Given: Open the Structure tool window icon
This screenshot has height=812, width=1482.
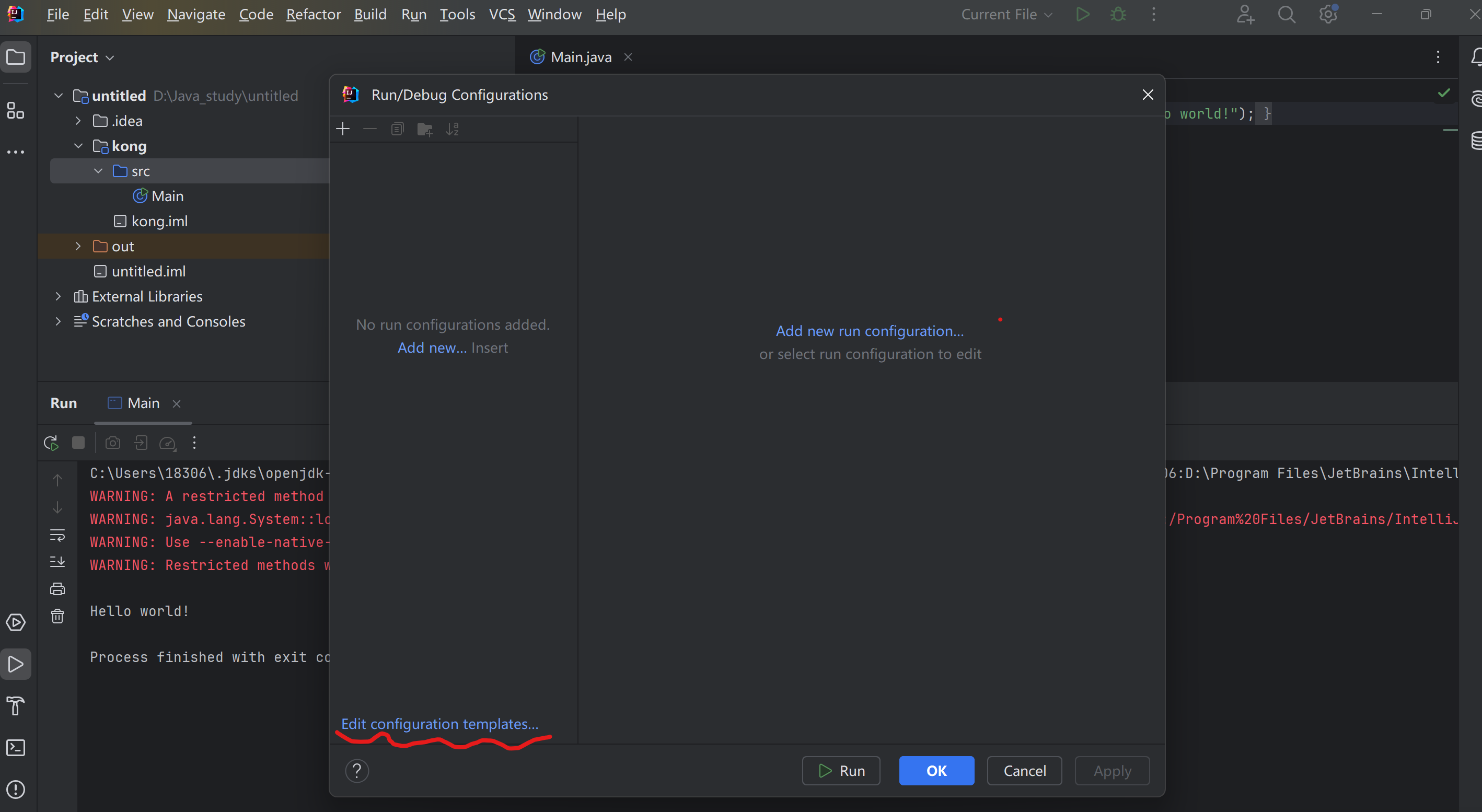Looking at the screenshot, I should [x=16, y=110].
